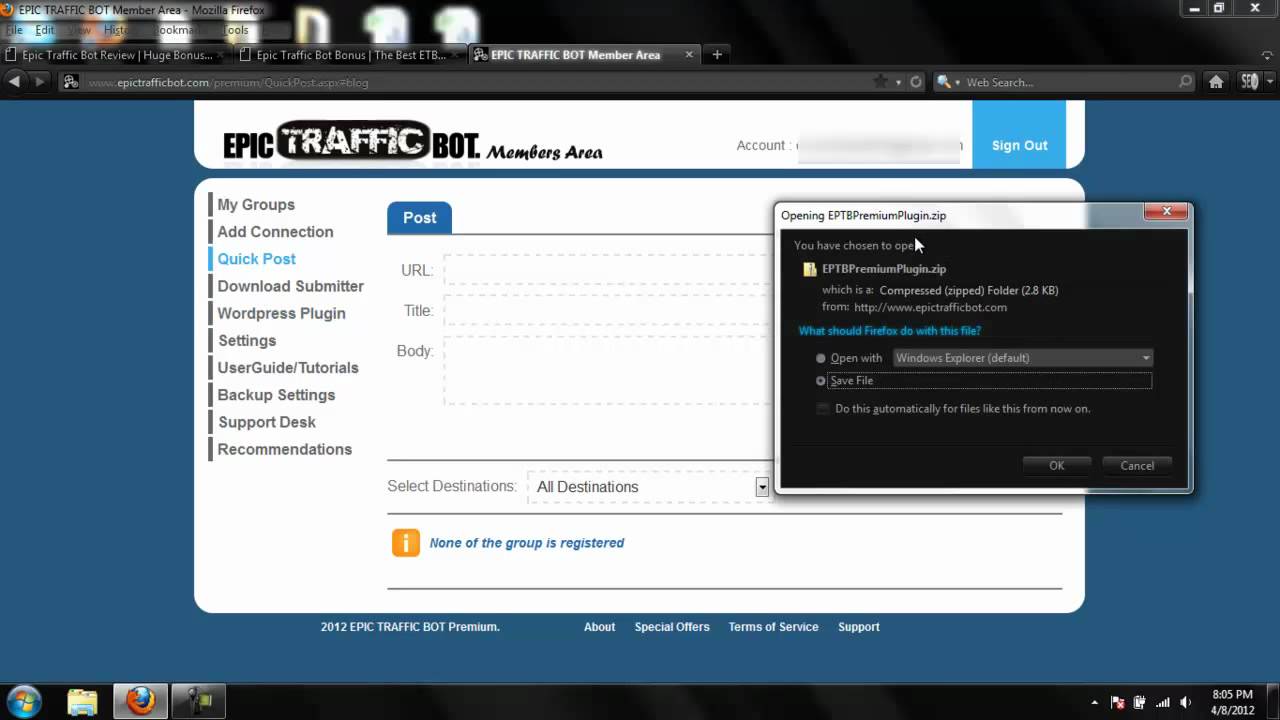Screen dimensions: 1280x720
Task: Open the address bar history dropdown arrow
Action: [898, 82]
